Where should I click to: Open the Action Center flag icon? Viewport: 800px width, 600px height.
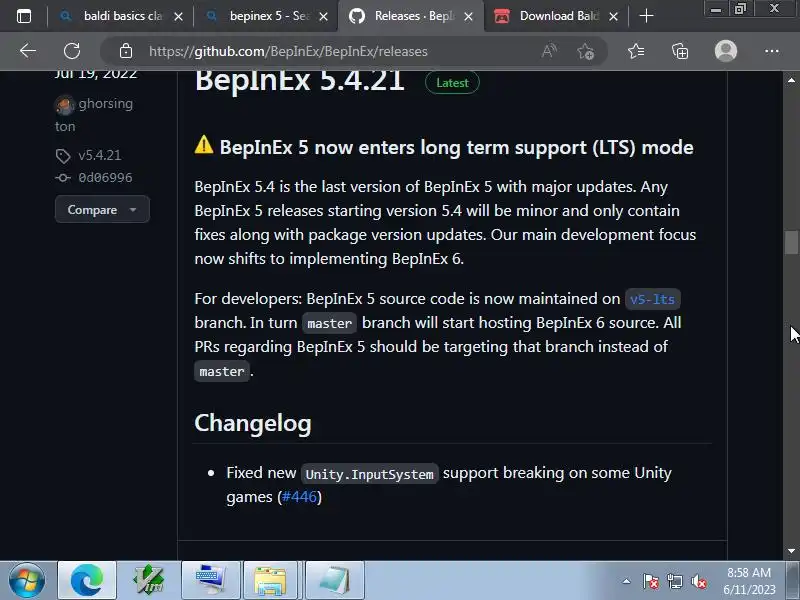point(651,581)
